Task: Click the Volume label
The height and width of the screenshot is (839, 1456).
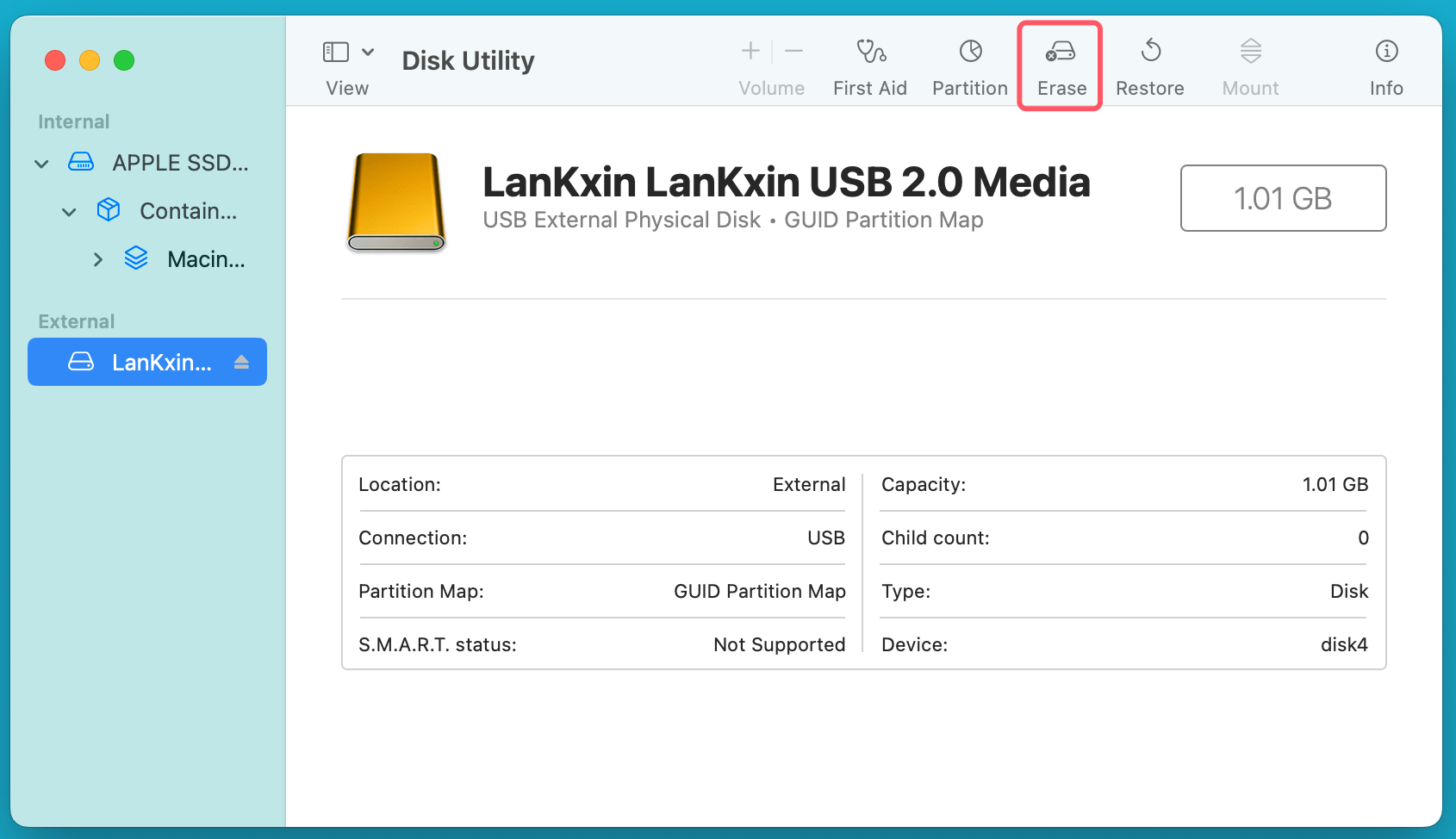Action: [x=771, y=88]
